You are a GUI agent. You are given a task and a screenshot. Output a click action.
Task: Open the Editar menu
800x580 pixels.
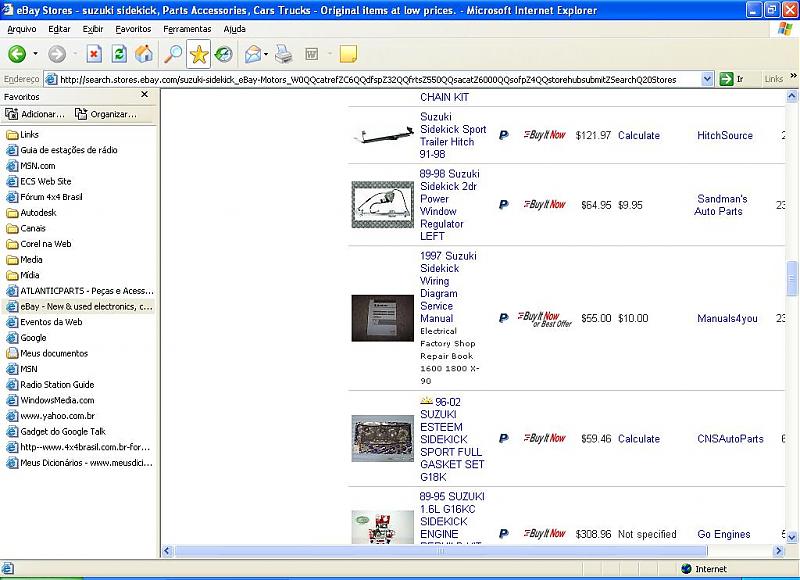click(59, 29)
